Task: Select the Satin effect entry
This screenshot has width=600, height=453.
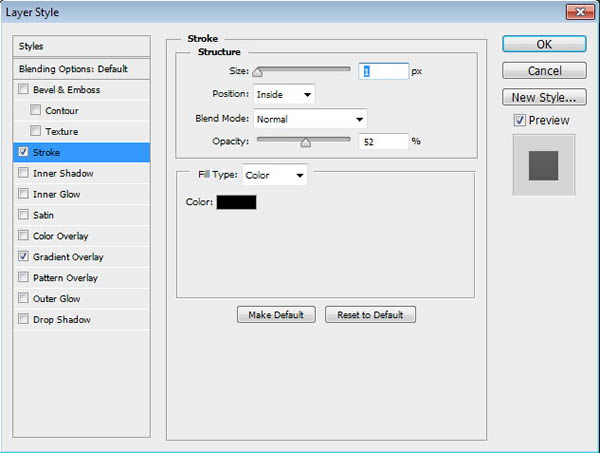Action: (x=45, y=215)
